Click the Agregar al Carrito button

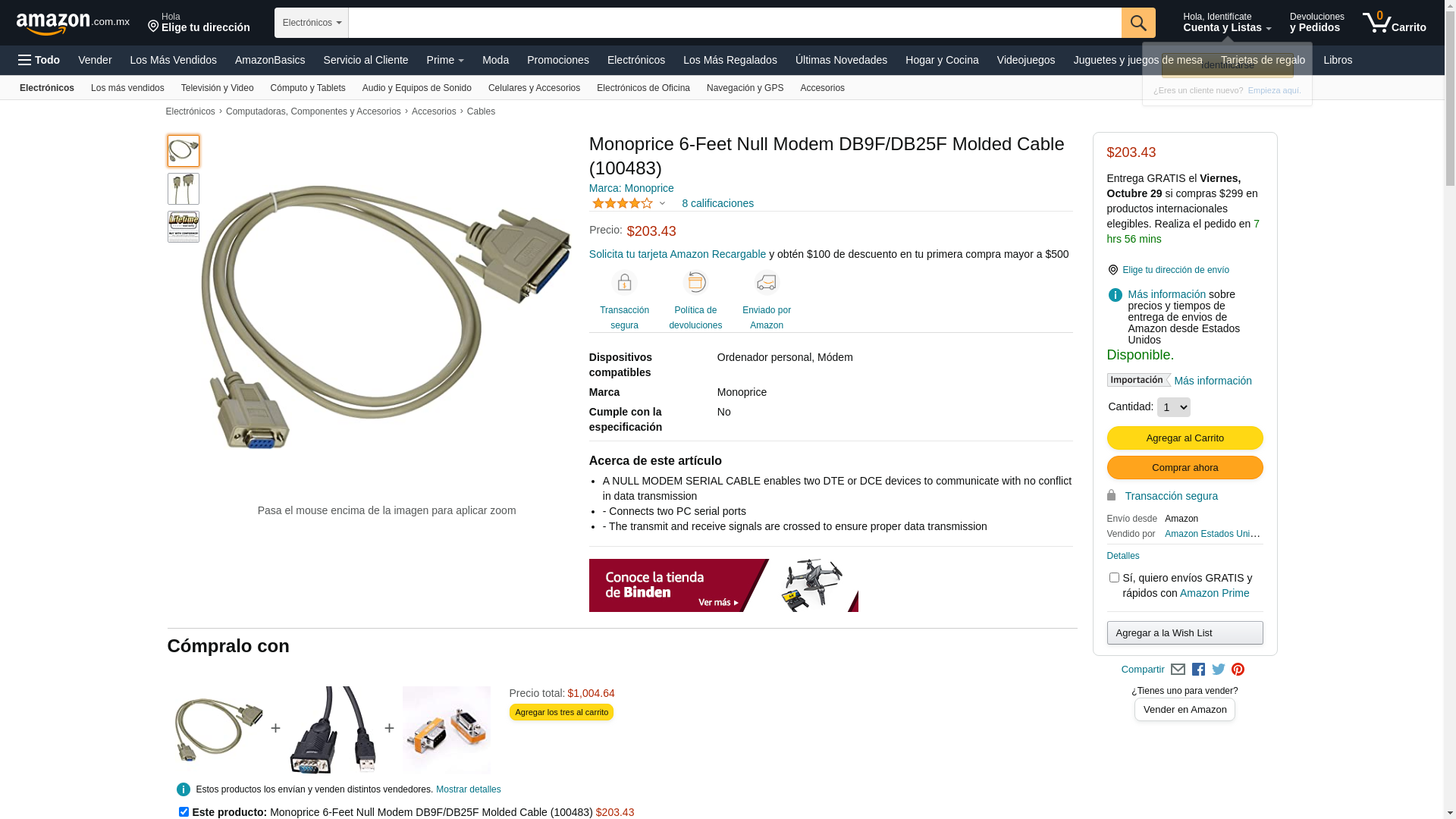pyautogui.click(x=1185, y=438)
